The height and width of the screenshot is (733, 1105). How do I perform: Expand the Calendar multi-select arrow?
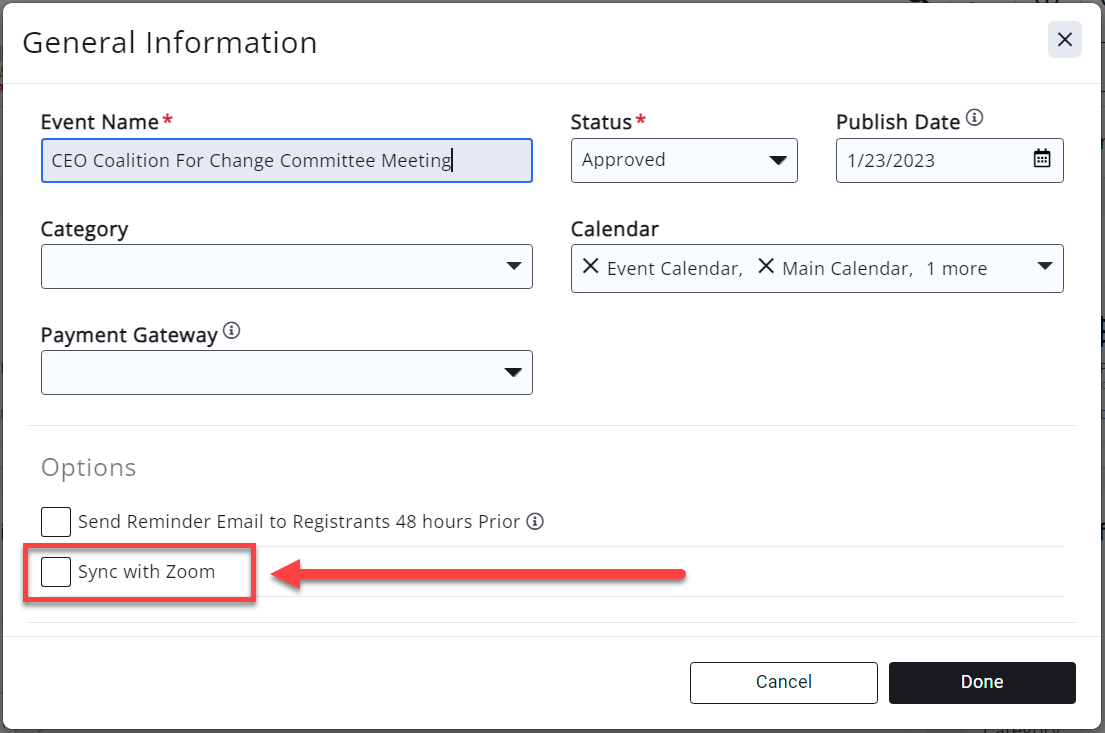tap(1044, 267)
